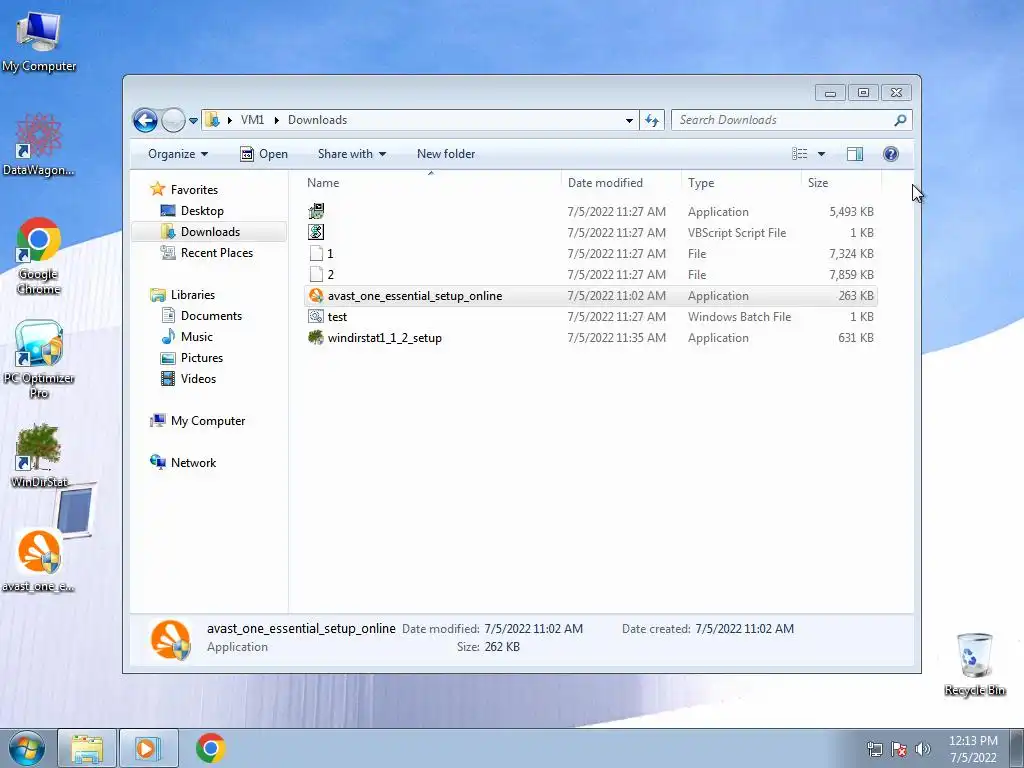The height and width of the screenshot is (768, 1024).
Task: Click the Change your view icon
Action: click(x=799, y=154)
